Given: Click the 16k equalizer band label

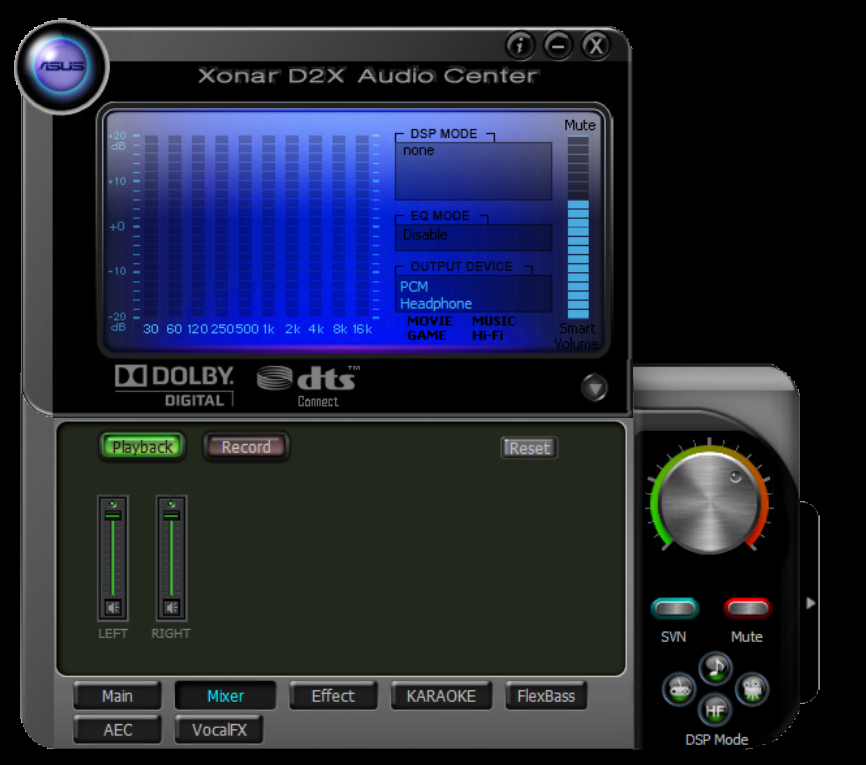Looking at the screenshot, I should (x=362, y=329).
